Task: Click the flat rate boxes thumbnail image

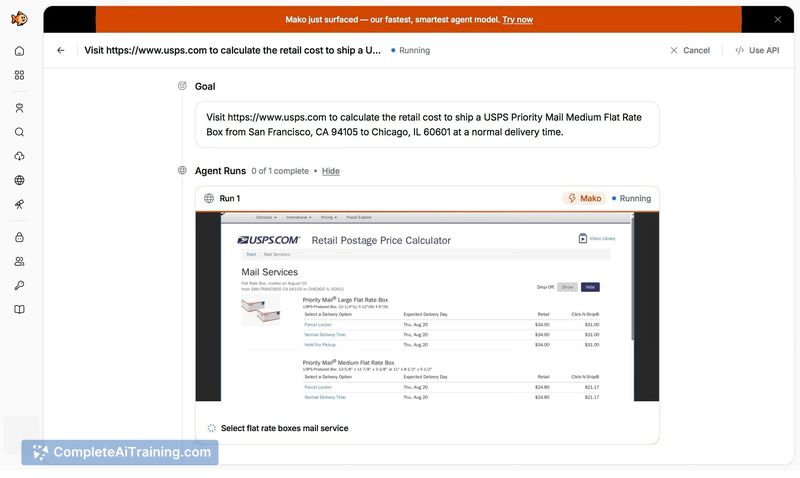Action: pyautogui.click(x=261, y=310)
